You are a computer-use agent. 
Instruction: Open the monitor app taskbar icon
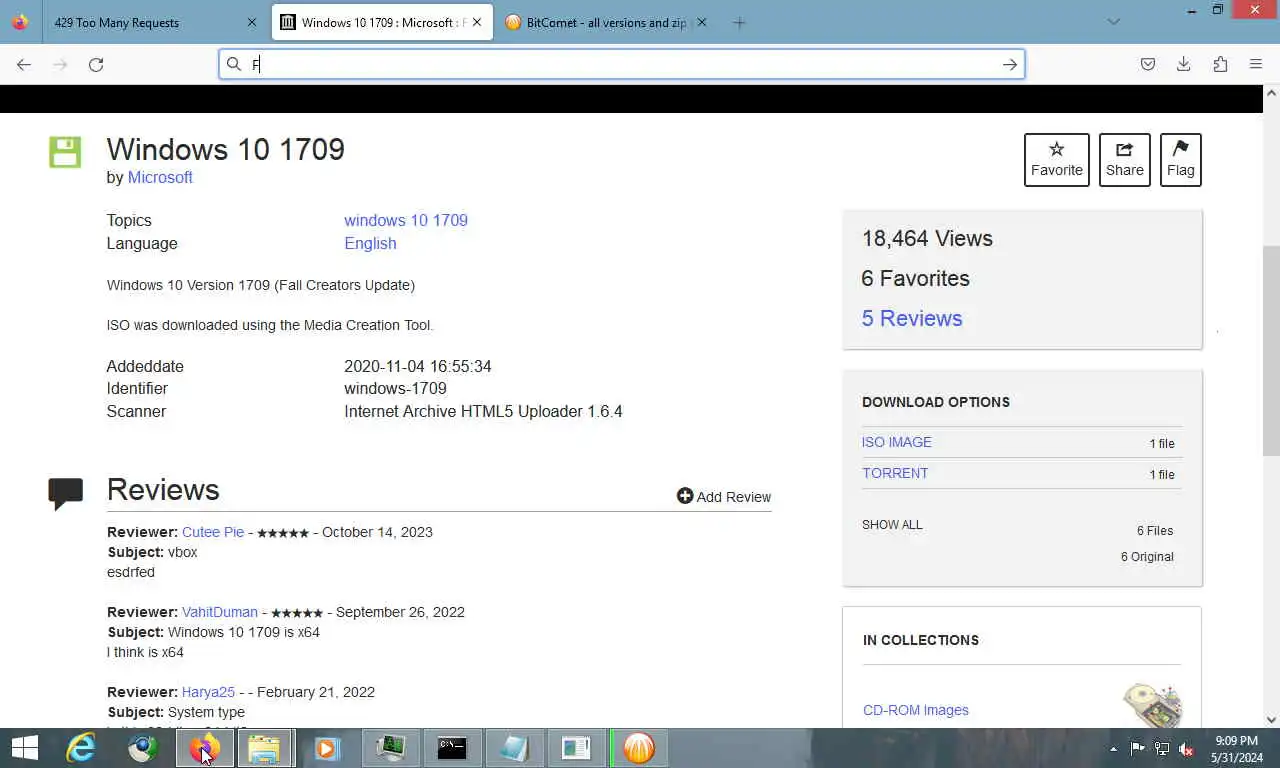390,748
